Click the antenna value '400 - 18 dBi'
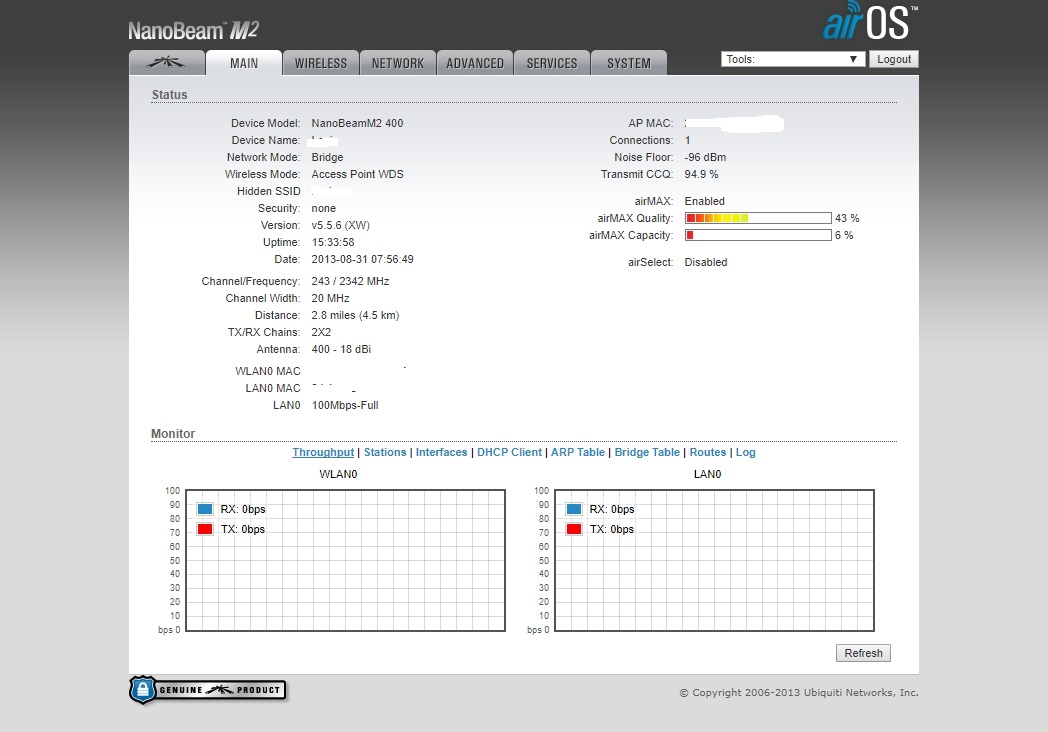The image size is (1048, 732). coord(341,349)
